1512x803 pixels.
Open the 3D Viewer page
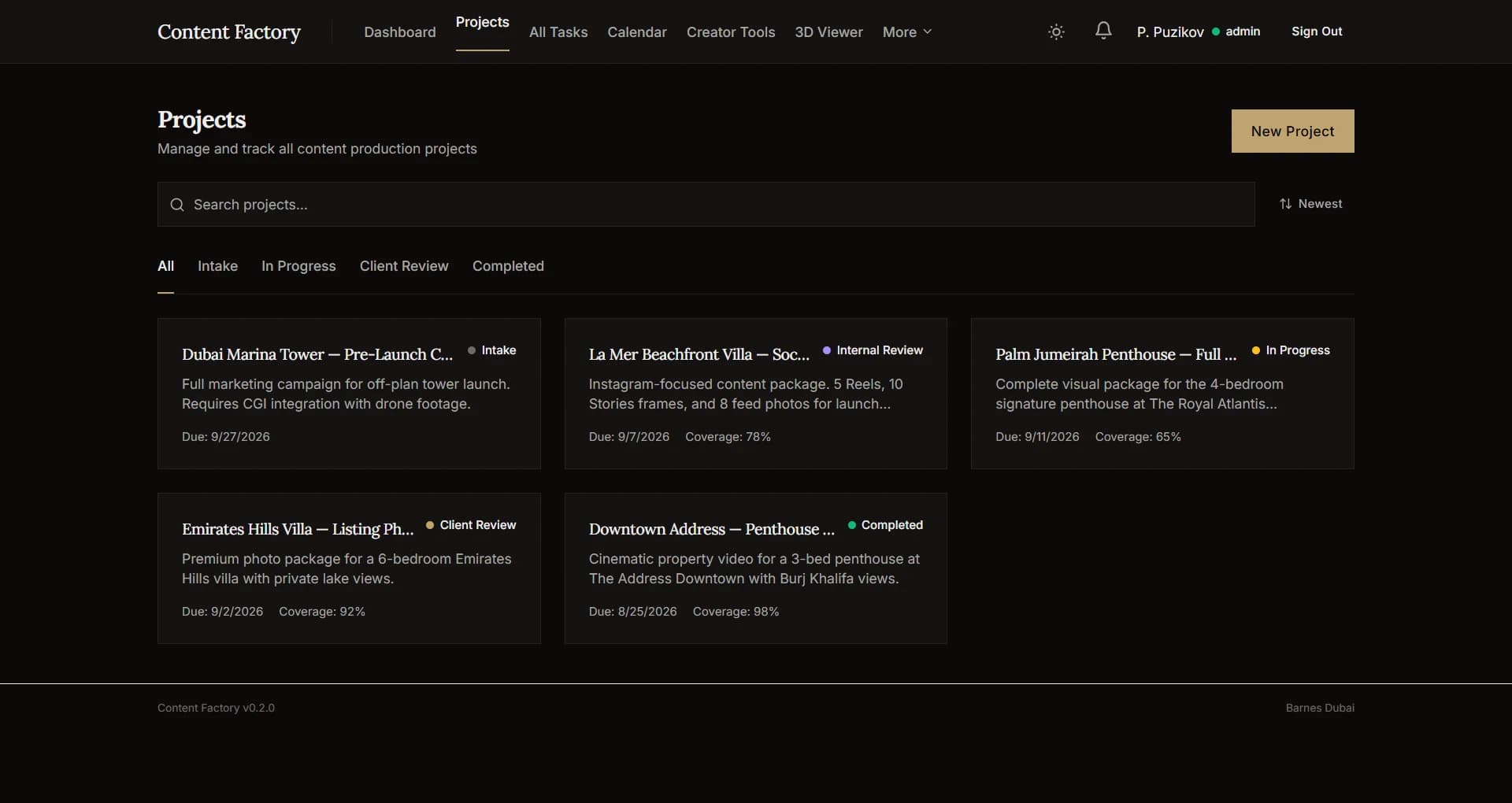point(828,32)
